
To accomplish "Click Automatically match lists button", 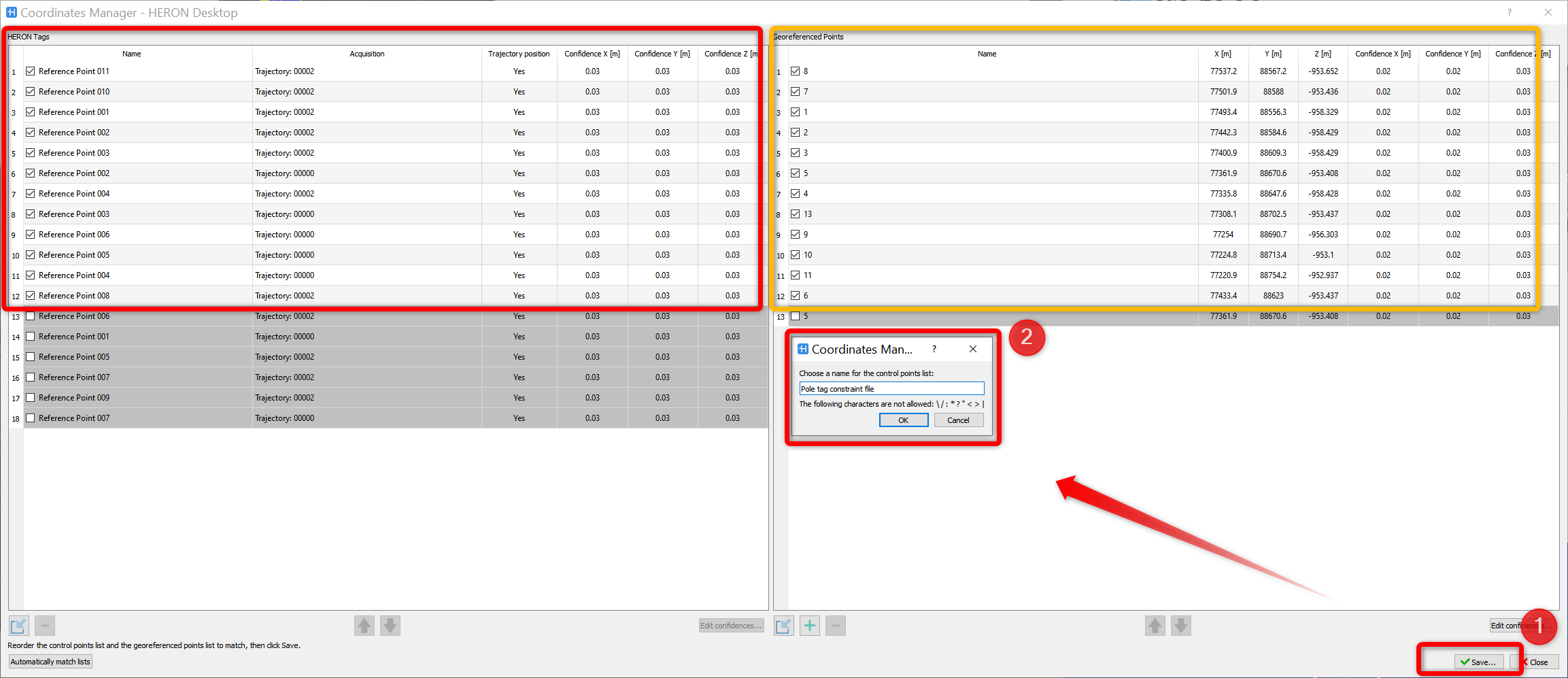I will (50, 662).
